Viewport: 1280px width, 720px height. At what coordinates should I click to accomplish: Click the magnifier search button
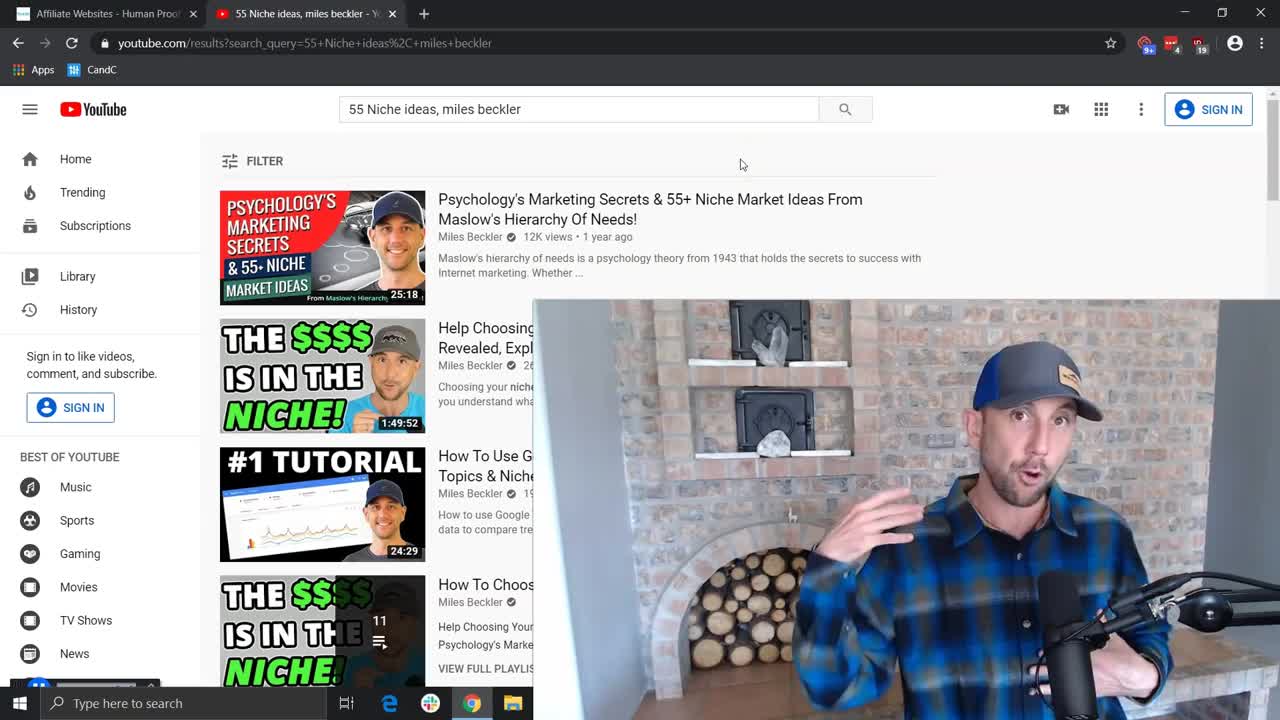pyautogui.click(x=845, y=109)
